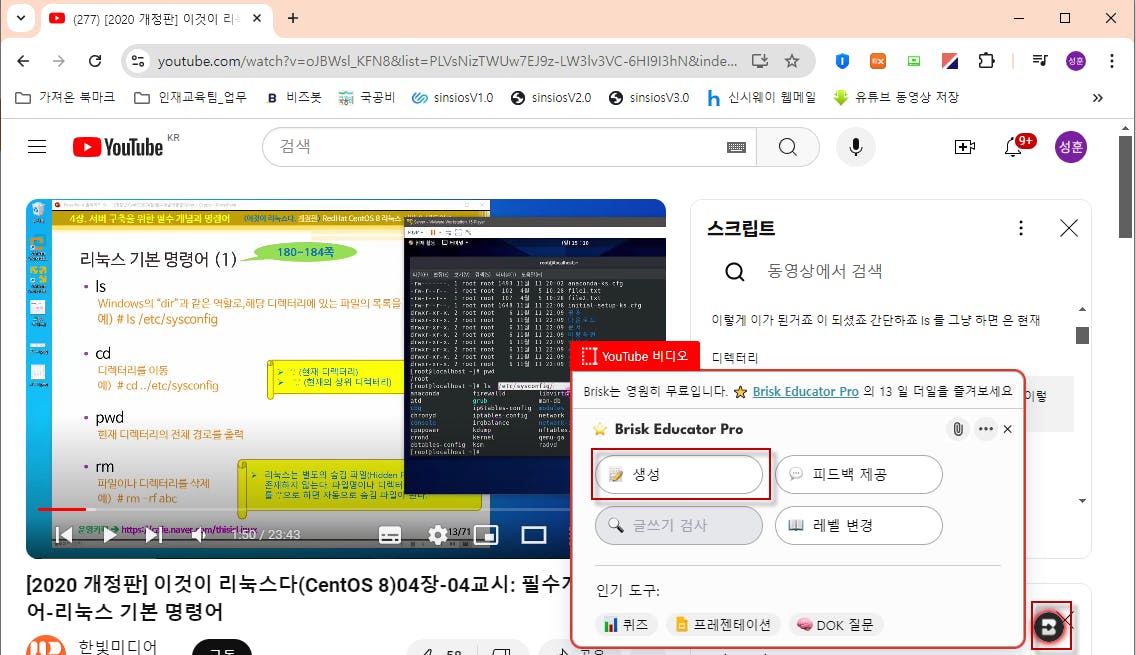This screenshot has width=1136, height=655.
Task: Toggle miniplayer mode
Action: coord(485,535)
